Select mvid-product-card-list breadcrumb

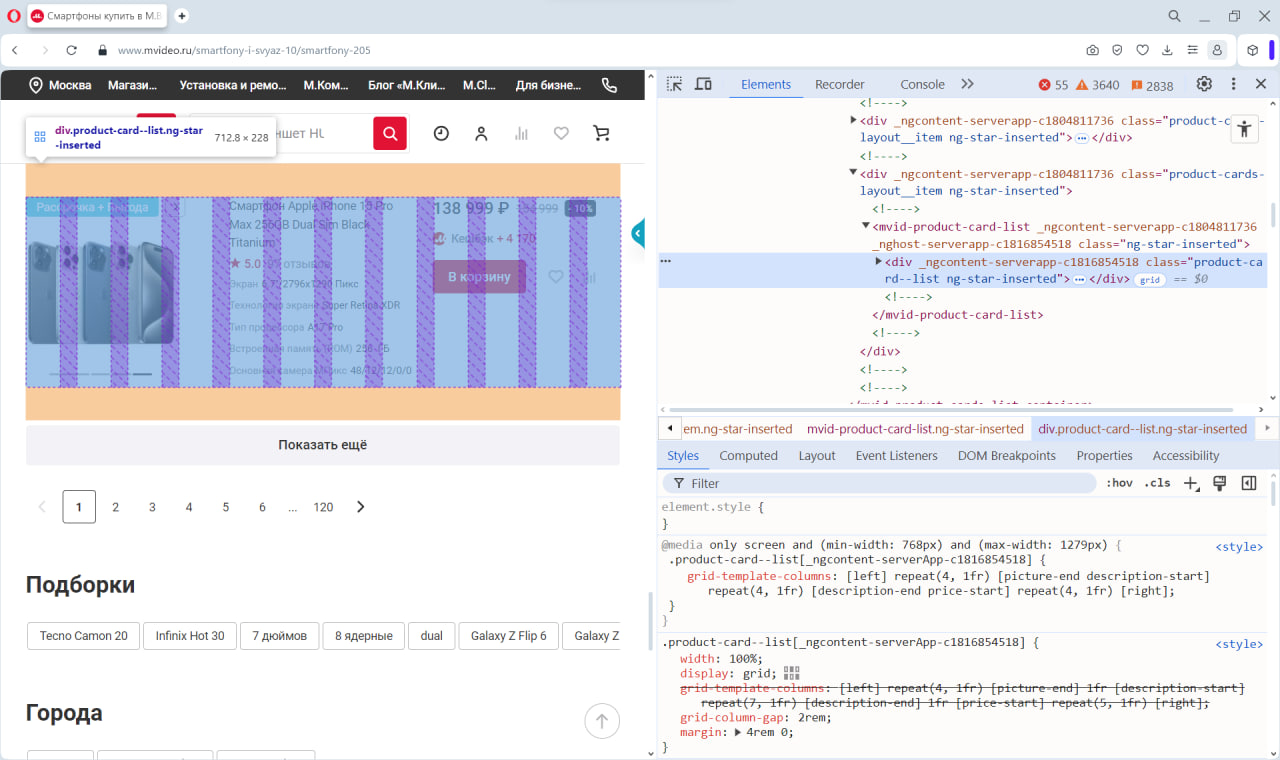click(915, 429)
